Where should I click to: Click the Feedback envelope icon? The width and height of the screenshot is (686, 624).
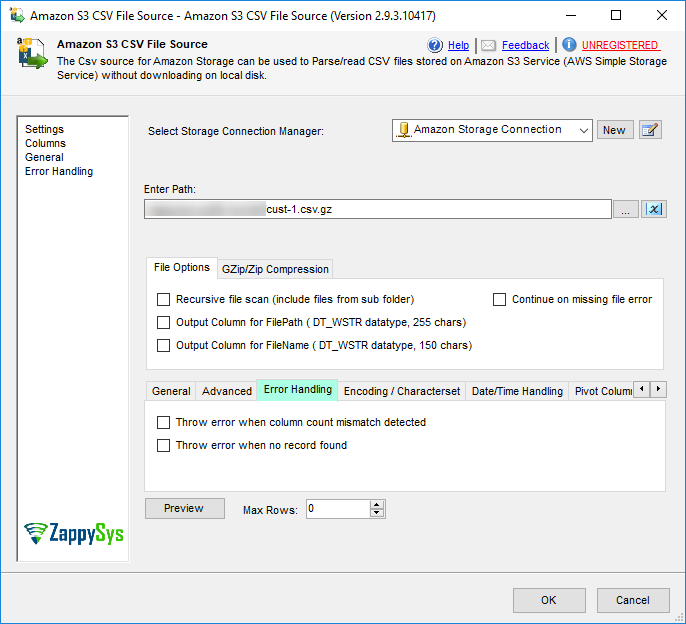tap(488, 46)
